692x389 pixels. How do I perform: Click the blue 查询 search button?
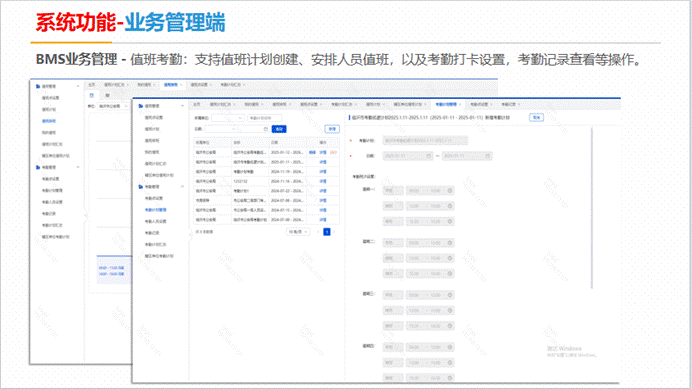pos(279,129)
